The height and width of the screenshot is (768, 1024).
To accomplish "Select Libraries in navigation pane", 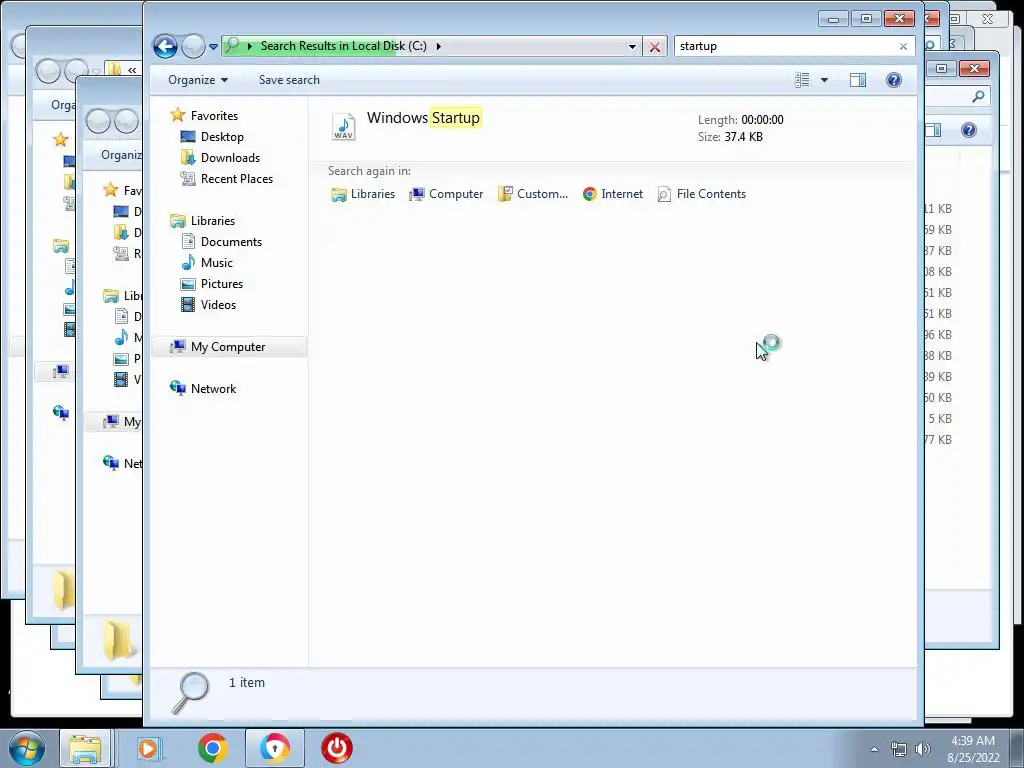I will click(x=212, y=221).
